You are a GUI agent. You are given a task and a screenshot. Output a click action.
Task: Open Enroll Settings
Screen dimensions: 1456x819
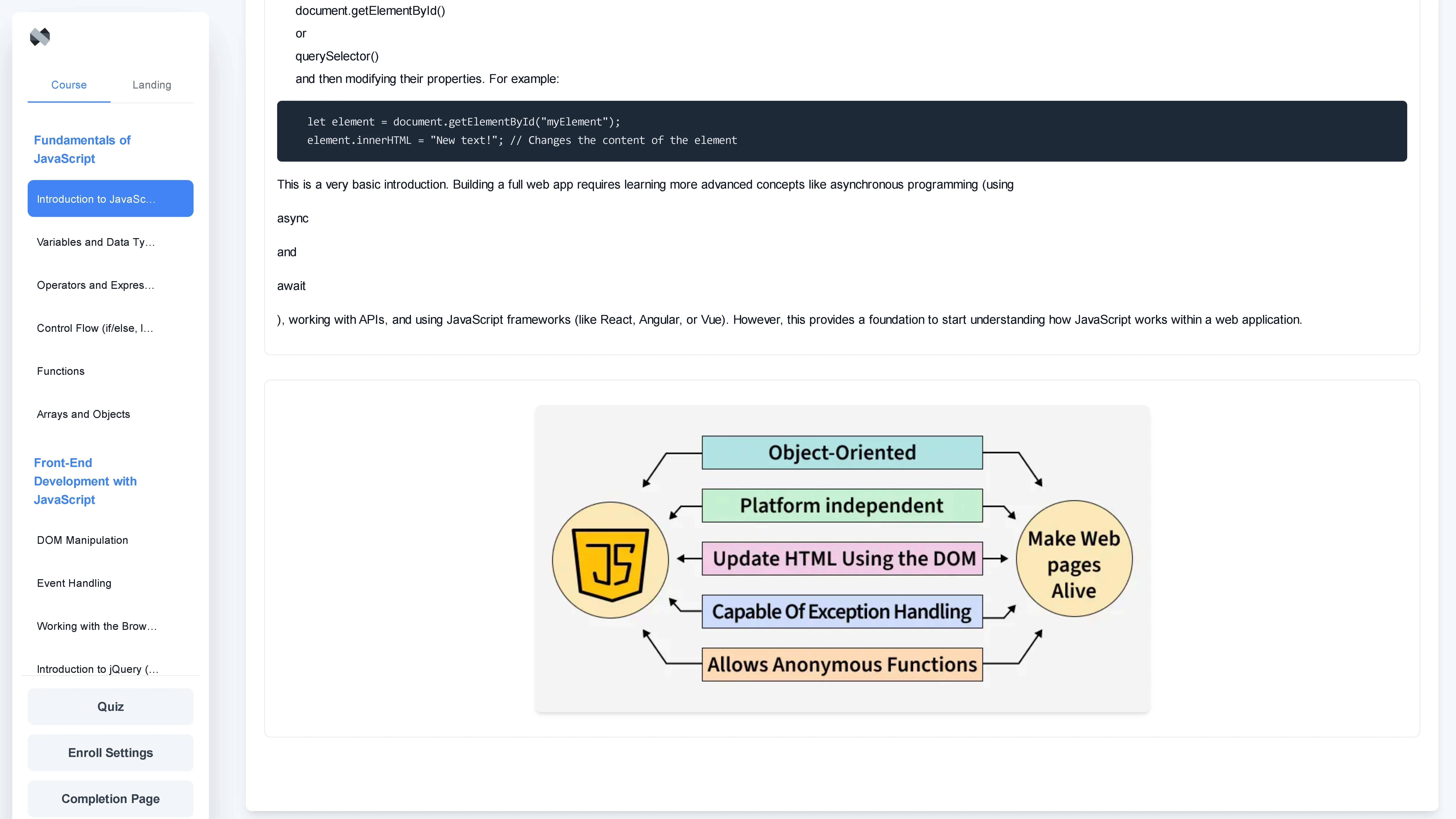pos(110,752)
